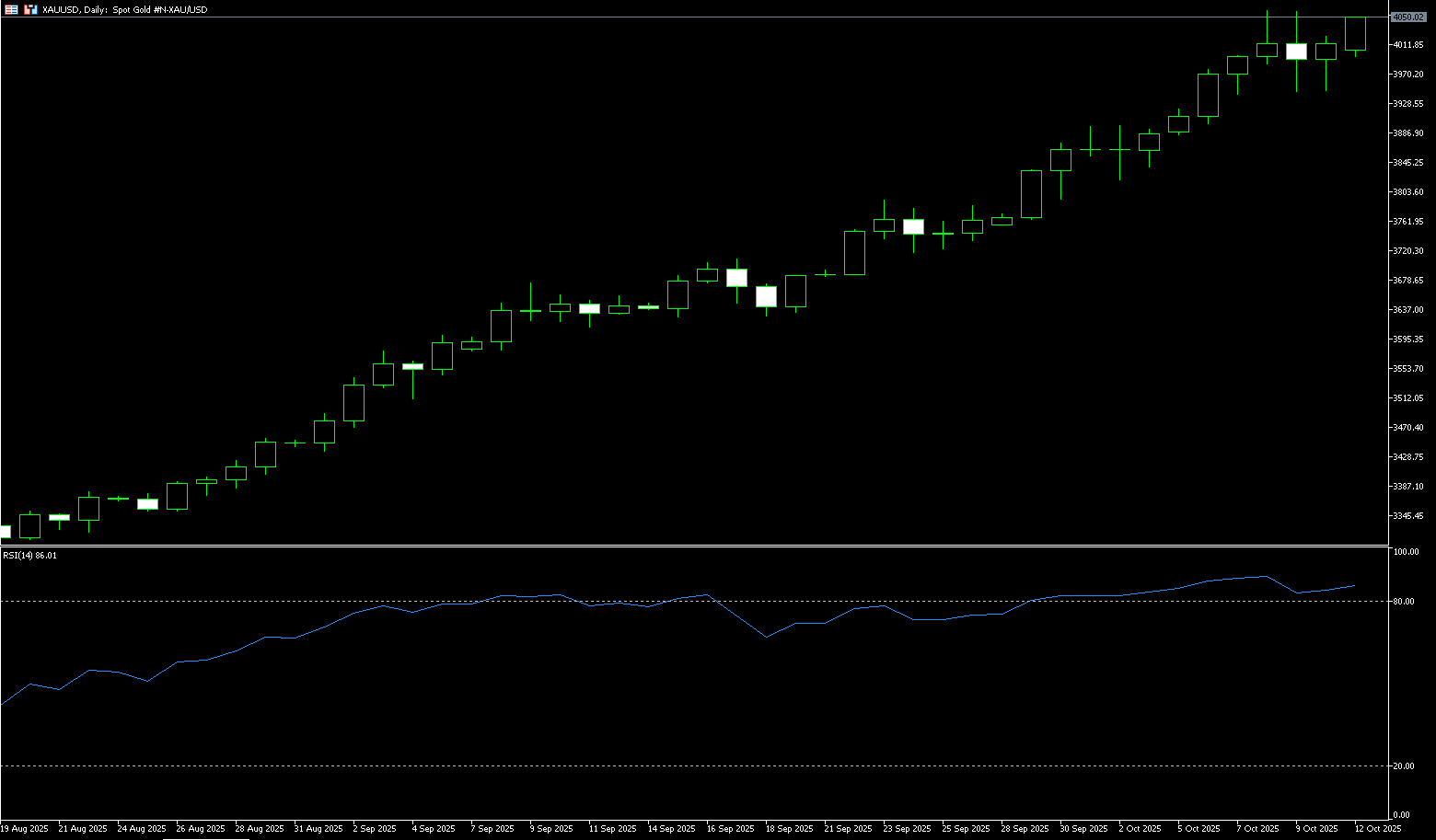Select the RSI(14) 86.01 indicator label
1436x840 pixels.
click(29, 556)
